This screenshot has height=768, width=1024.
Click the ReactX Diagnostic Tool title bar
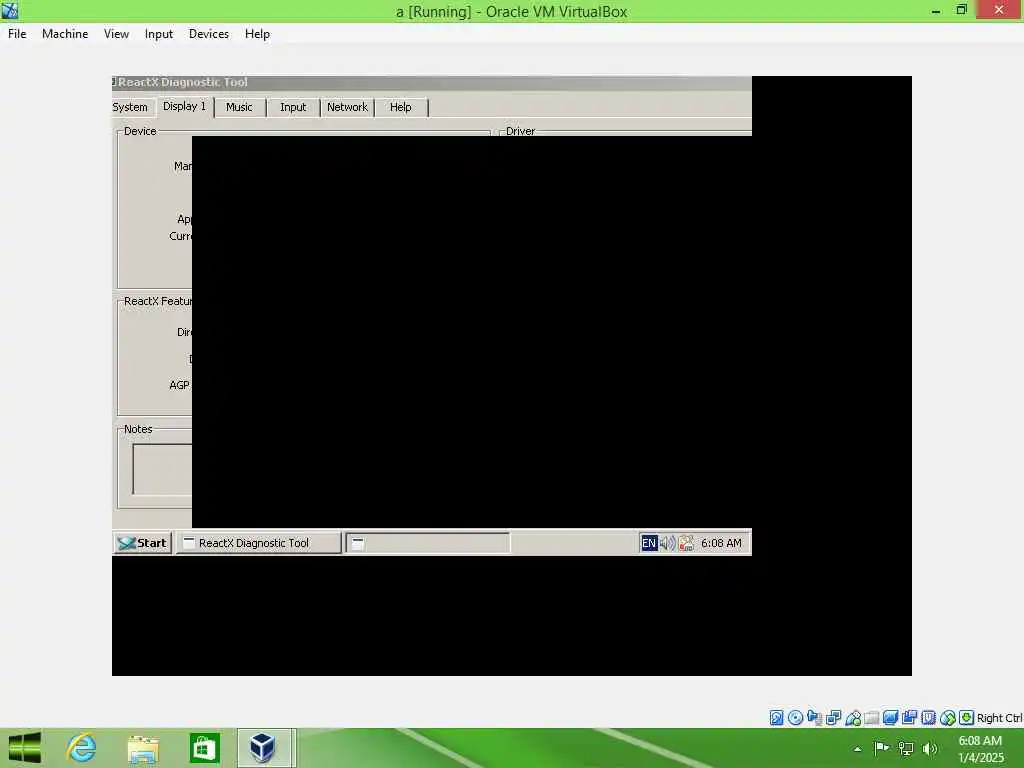[432, 82]
